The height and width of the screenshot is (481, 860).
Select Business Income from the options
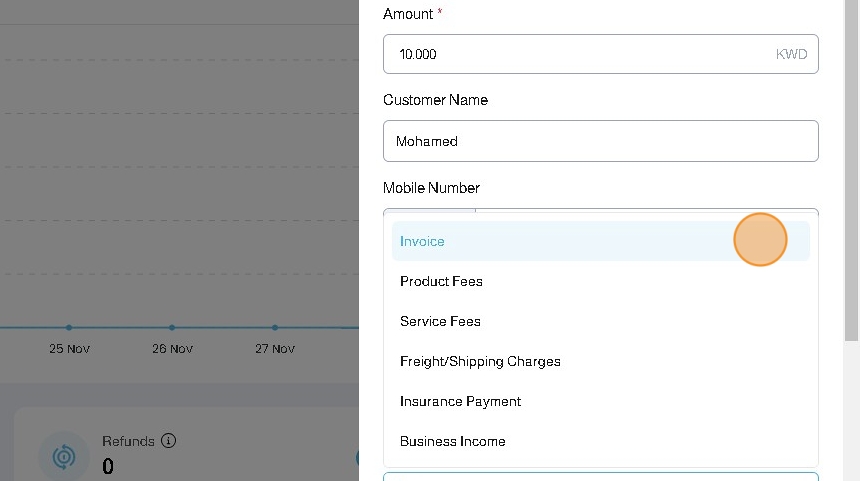pyautogui.click(x=452, y=441)
